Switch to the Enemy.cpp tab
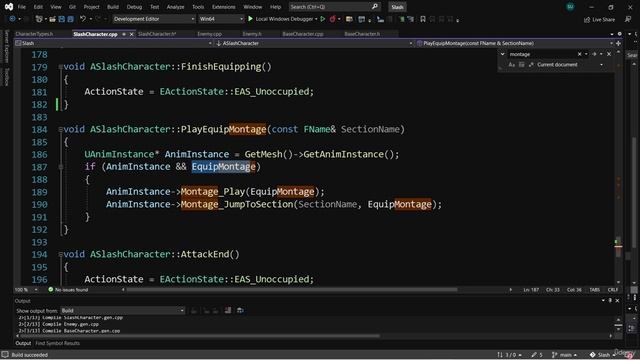 [209, 34]
